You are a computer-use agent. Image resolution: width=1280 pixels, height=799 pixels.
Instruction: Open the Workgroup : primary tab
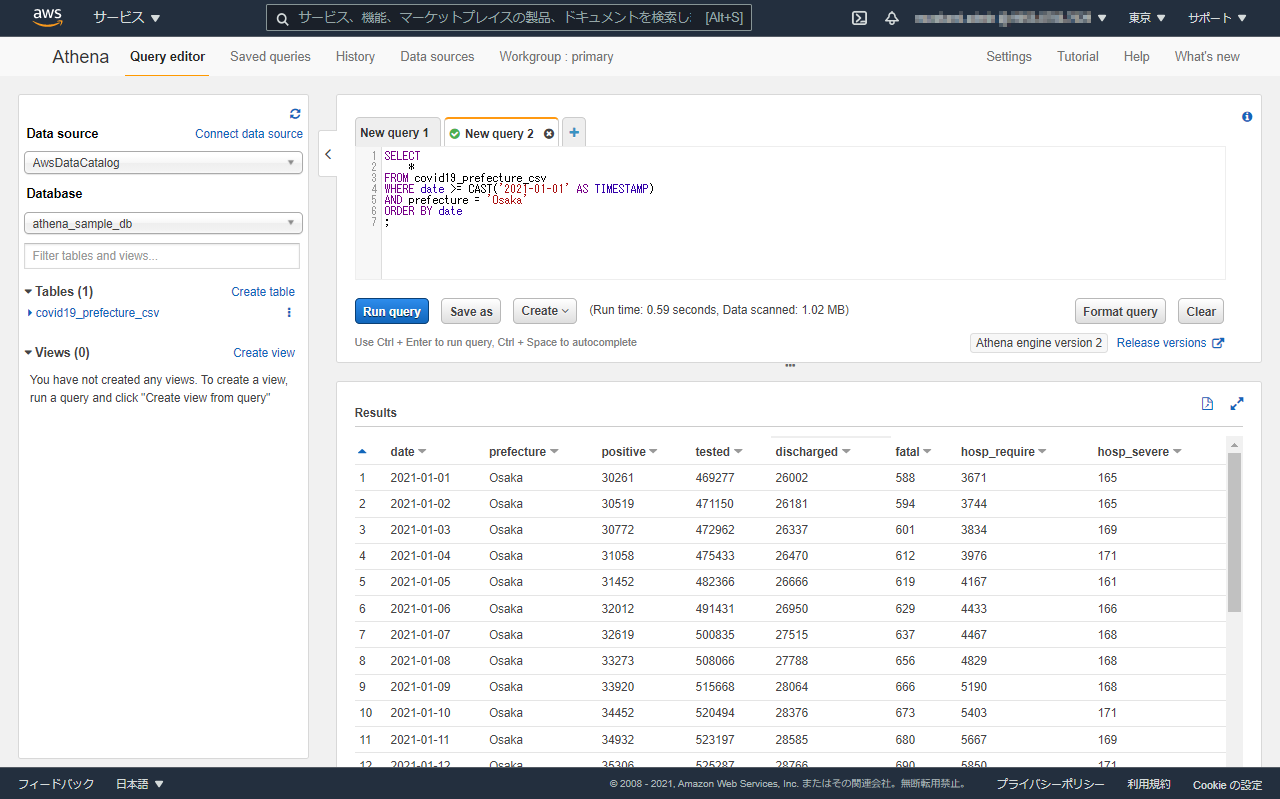point(556,57)
